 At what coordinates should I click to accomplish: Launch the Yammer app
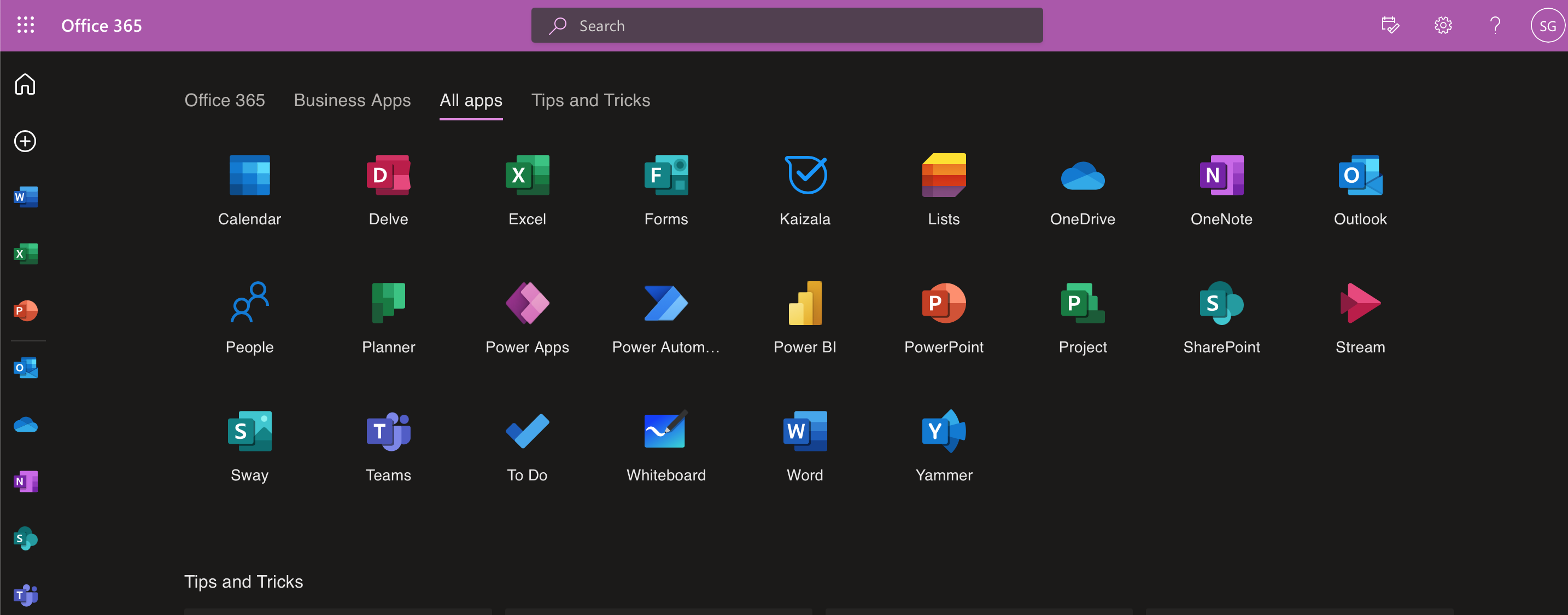click(x=944, y=432)
